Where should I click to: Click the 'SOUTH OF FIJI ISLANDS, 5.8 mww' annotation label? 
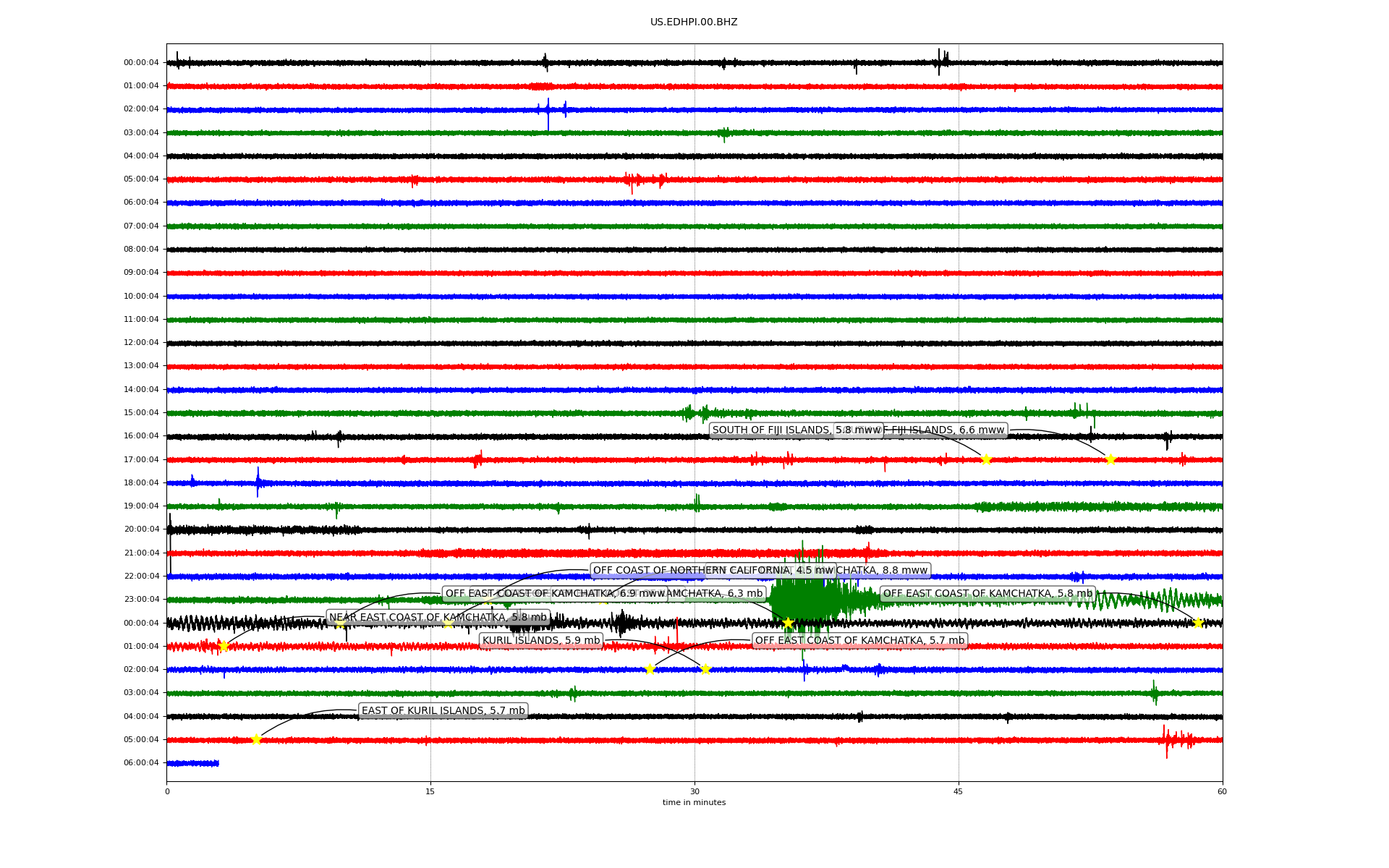pyautogui.click(x=797, y=430)
